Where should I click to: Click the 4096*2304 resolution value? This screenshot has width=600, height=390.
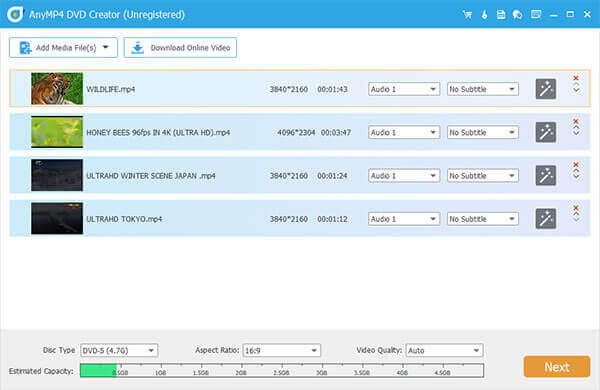coord(296,132)
